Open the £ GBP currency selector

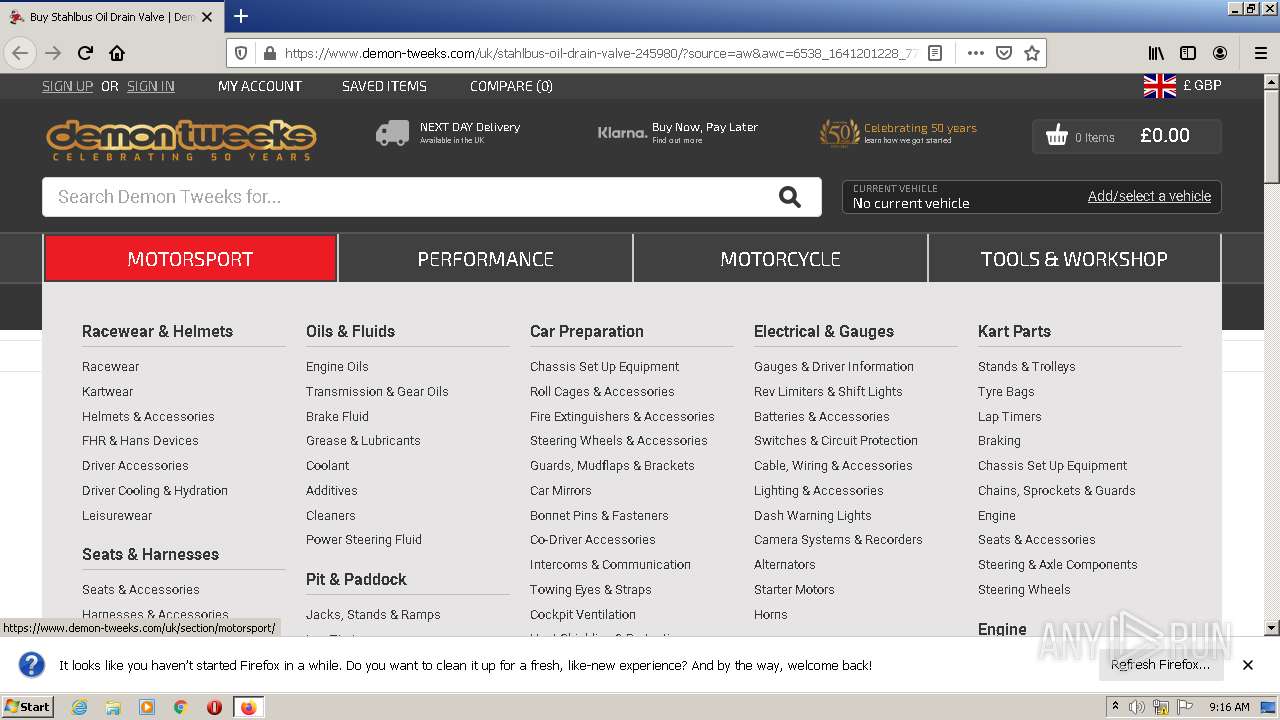click(1202, 86)
